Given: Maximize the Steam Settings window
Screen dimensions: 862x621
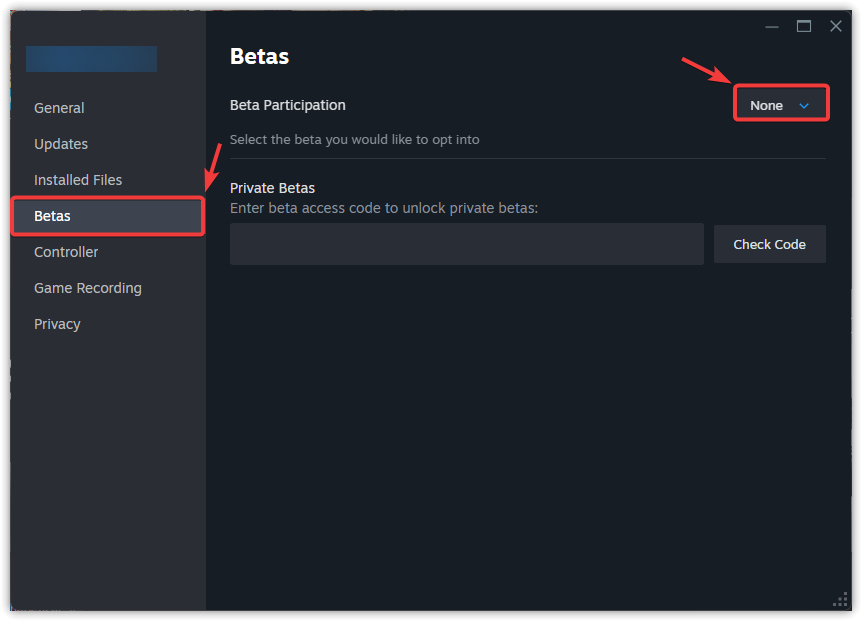Looking at the screenshot, I should (803, 26).
